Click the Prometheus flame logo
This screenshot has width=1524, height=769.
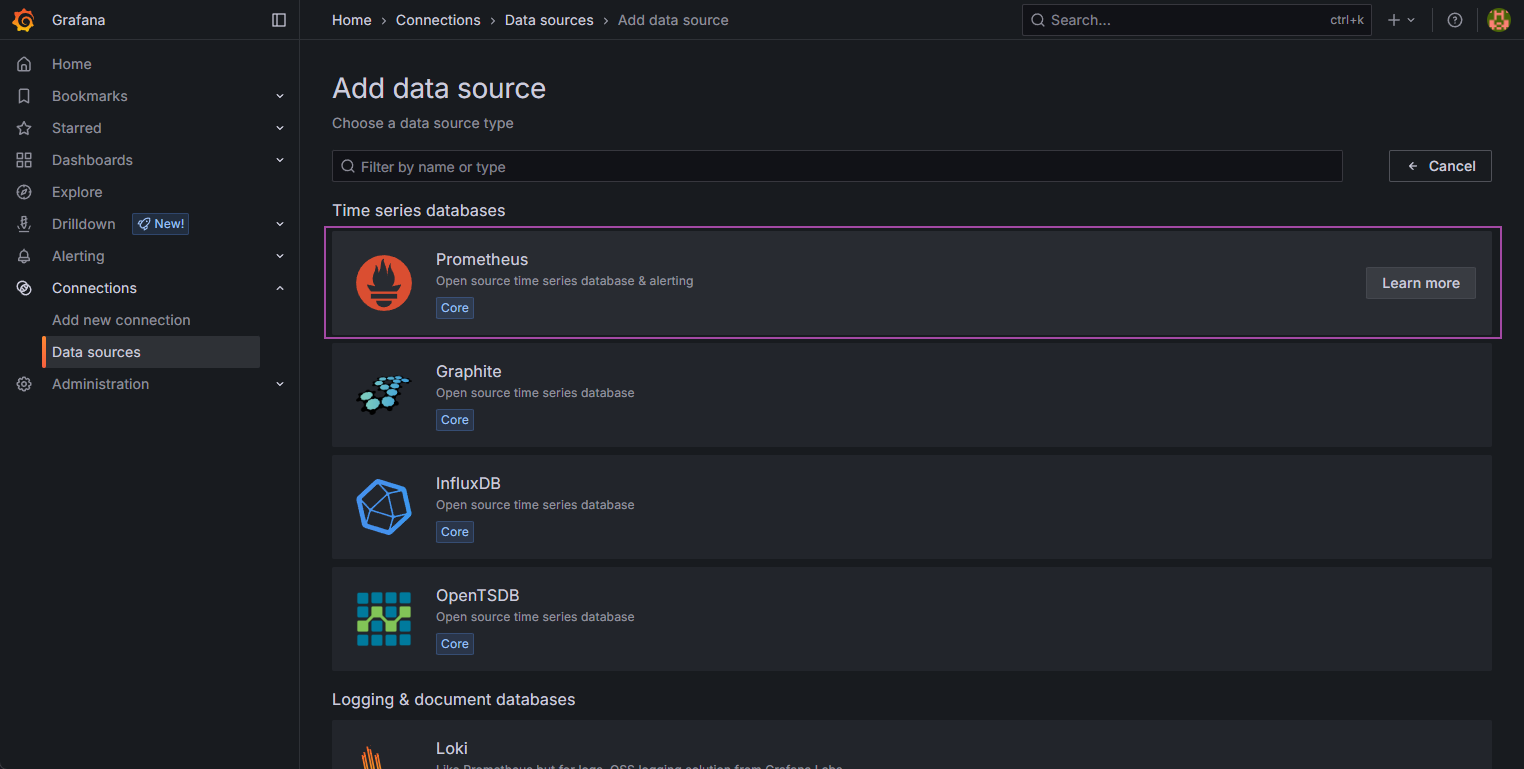coord(384,283)
